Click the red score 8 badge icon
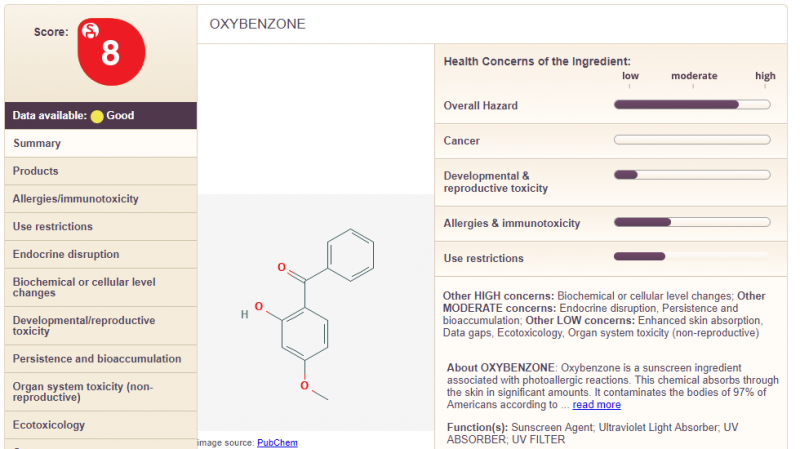Viewport: 800px width, 449px height. point(111,52)
